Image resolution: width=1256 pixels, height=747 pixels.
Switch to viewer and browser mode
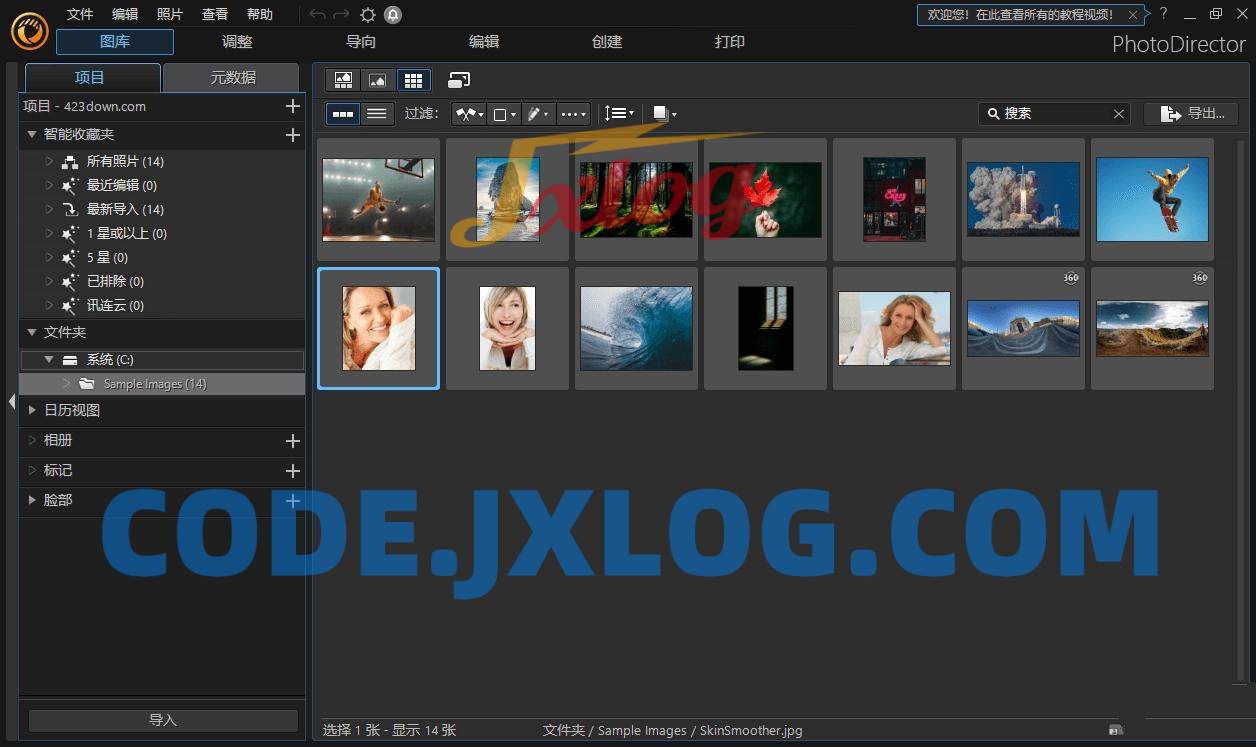click(x=343, y=80)
